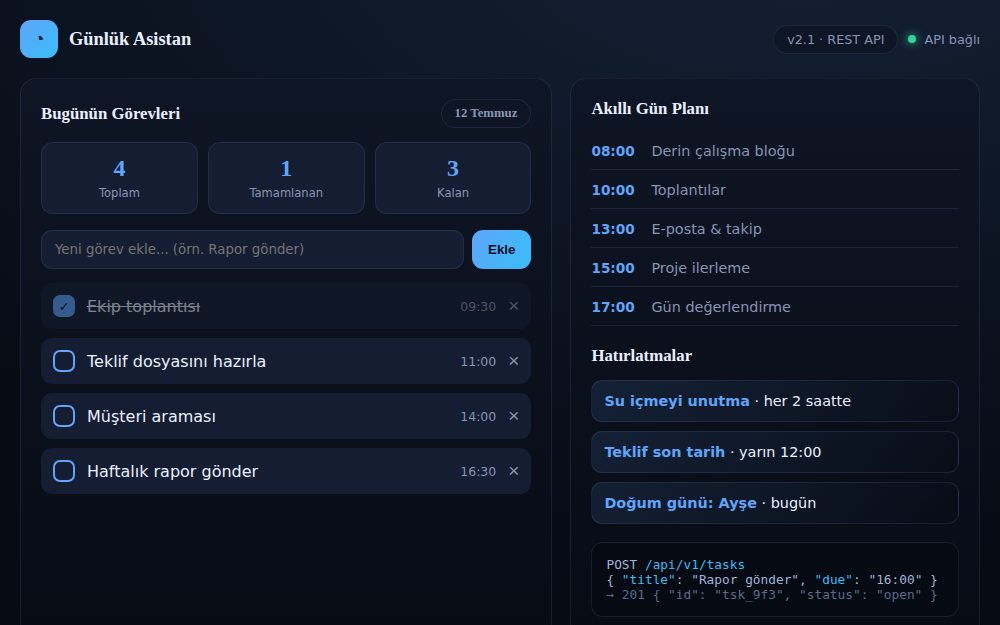This screenshot has width=1000, height=625.
Task: Open the Su içmeyi unutma reminder
Action: (x=775, y=401)
